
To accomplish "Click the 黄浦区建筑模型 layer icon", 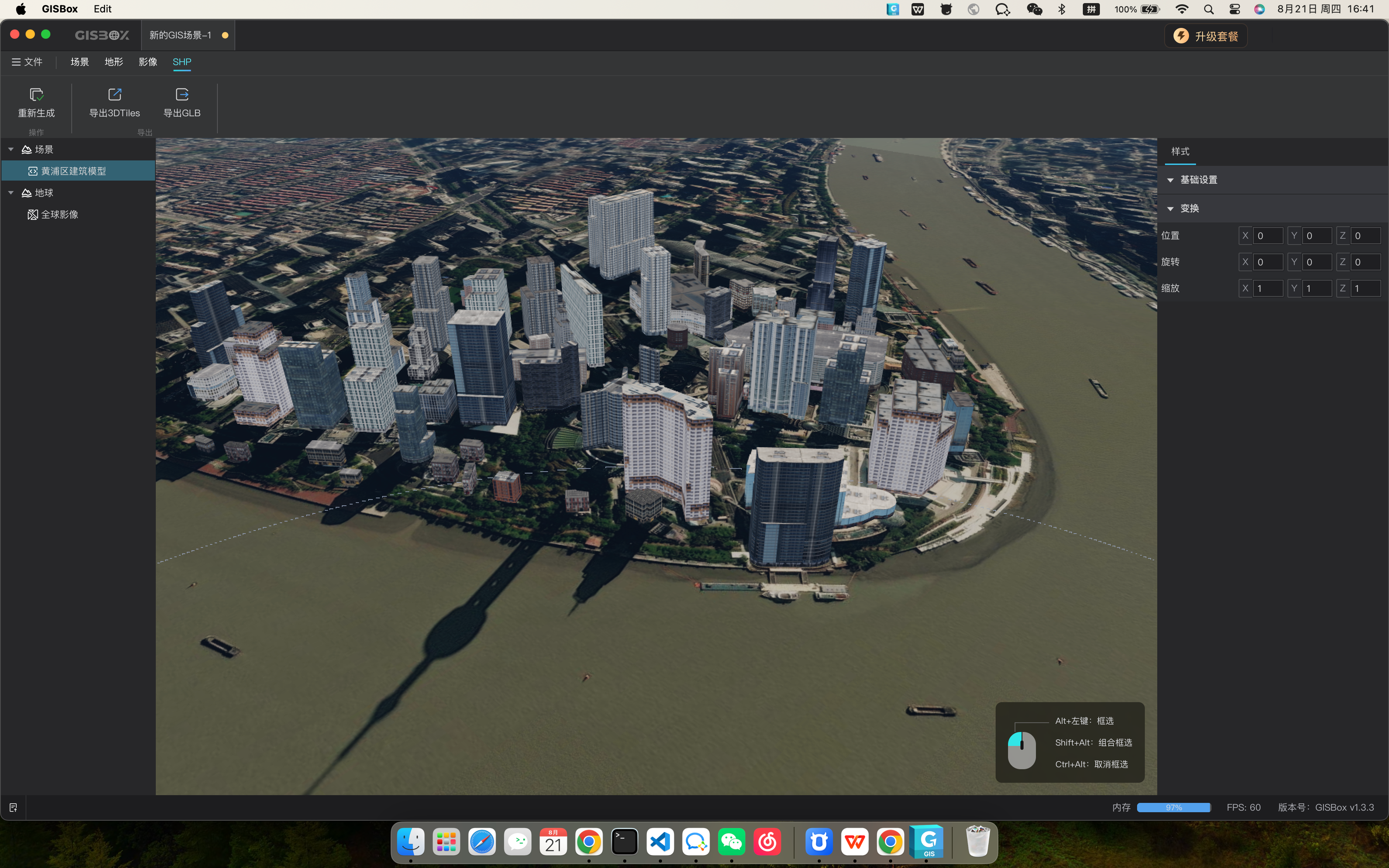I will click(33, 171).
